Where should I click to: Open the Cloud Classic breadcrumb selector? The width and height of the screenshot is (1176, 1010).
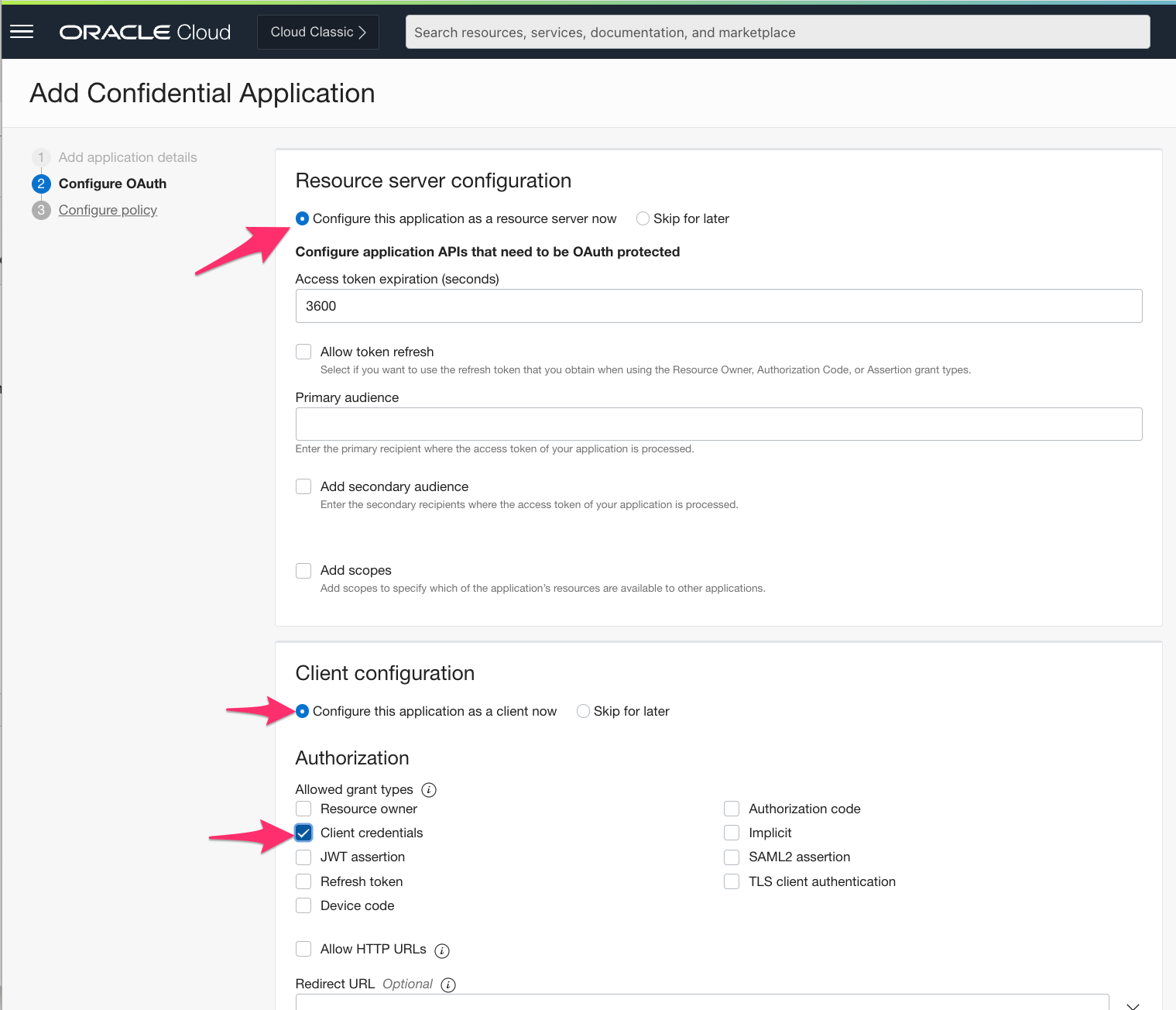coord(317,32)
